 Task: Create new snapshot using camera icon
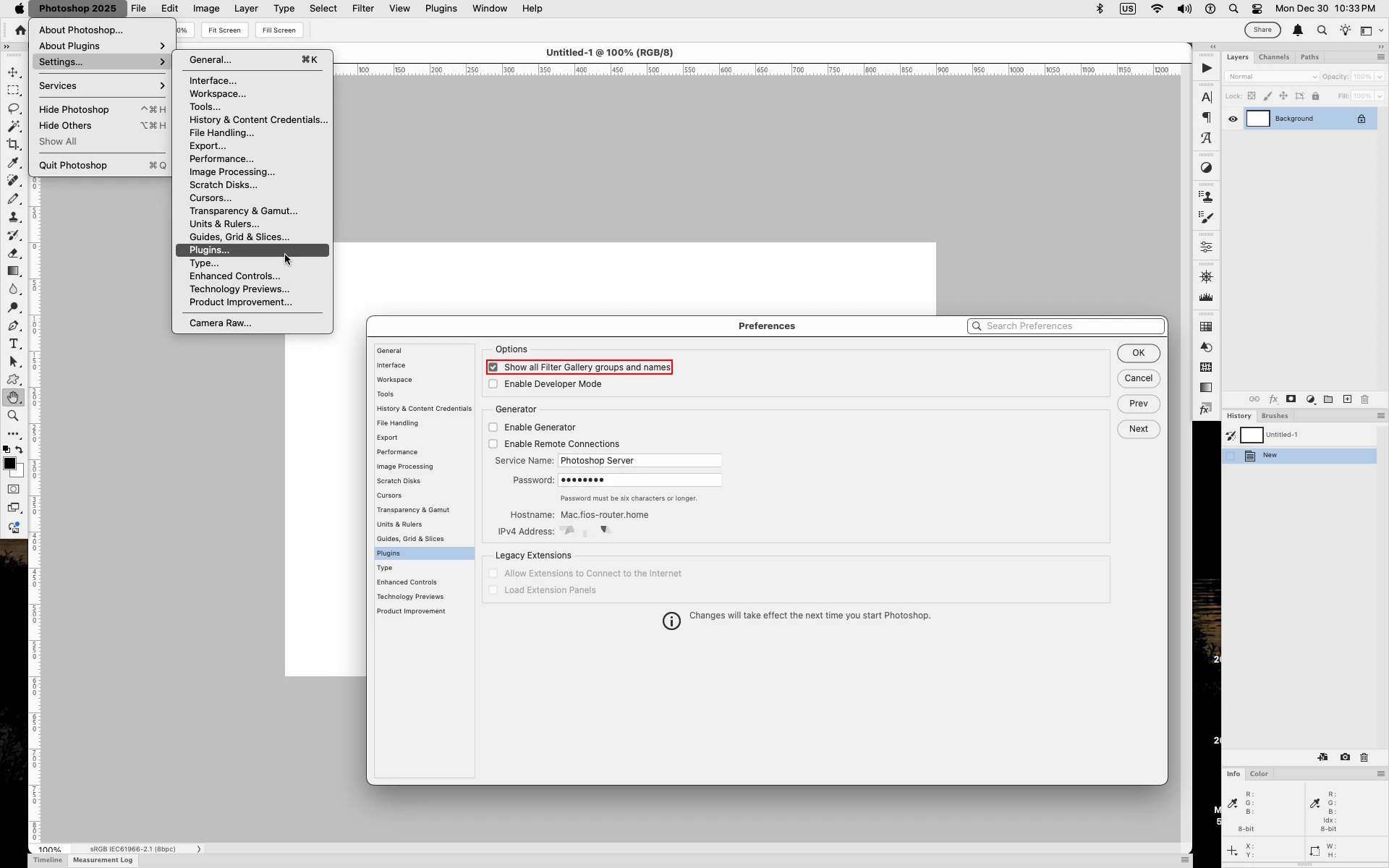[1345, 757]
